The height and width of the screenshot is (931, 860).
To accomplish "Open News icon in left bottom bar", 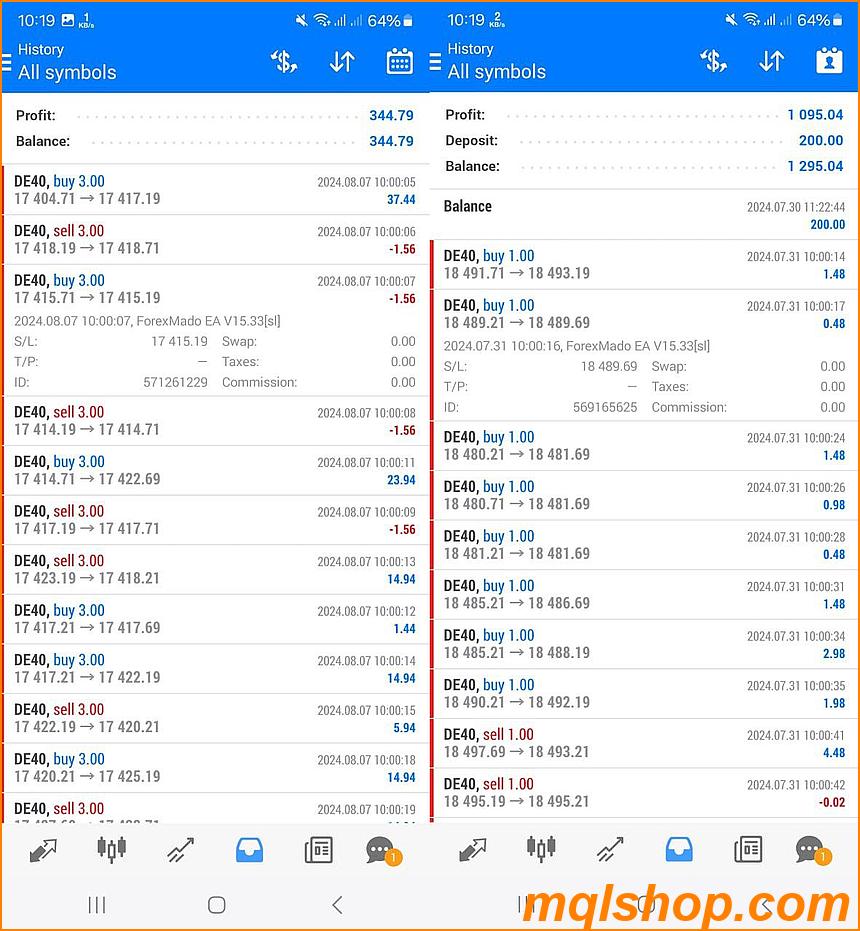I will (x=318, y=850).
